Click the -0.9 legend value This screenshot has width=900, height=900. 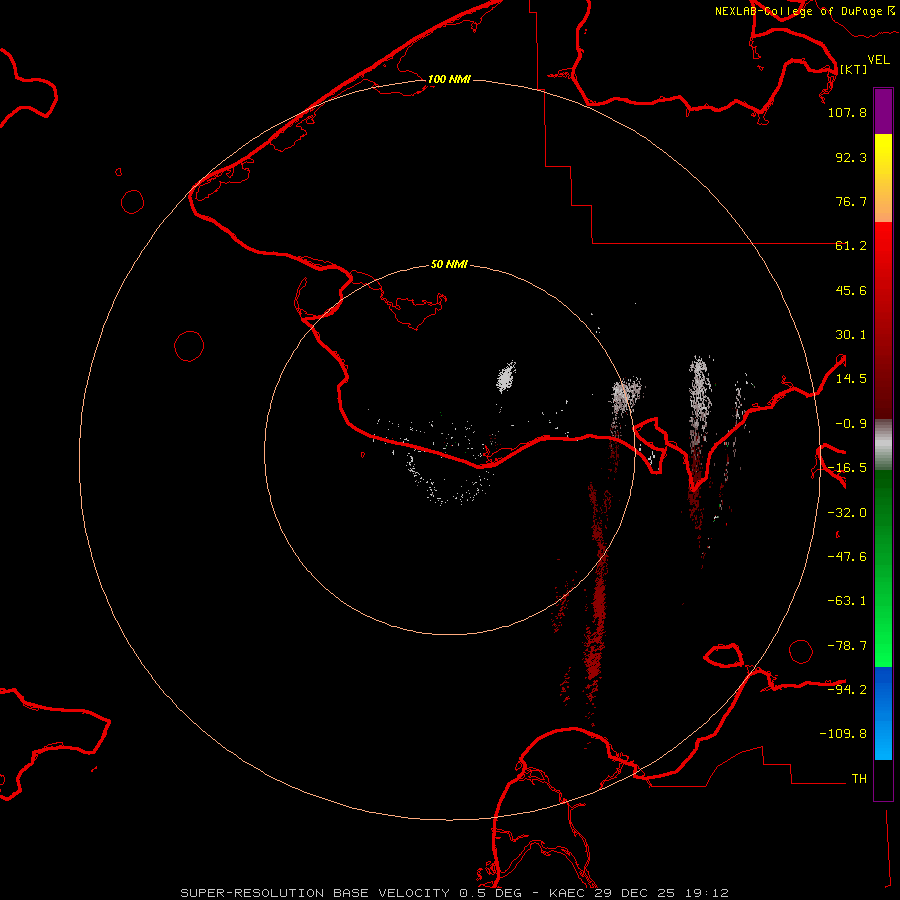[x=851, y=424]
